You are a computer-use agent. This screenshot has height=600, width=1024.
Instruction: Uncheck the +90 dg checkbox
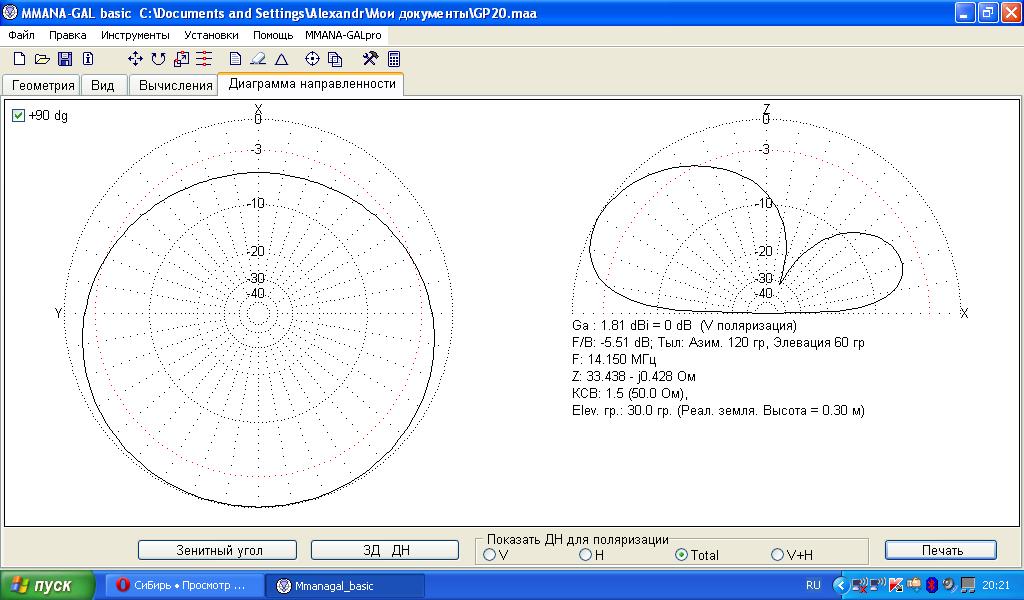click(18, 116)
